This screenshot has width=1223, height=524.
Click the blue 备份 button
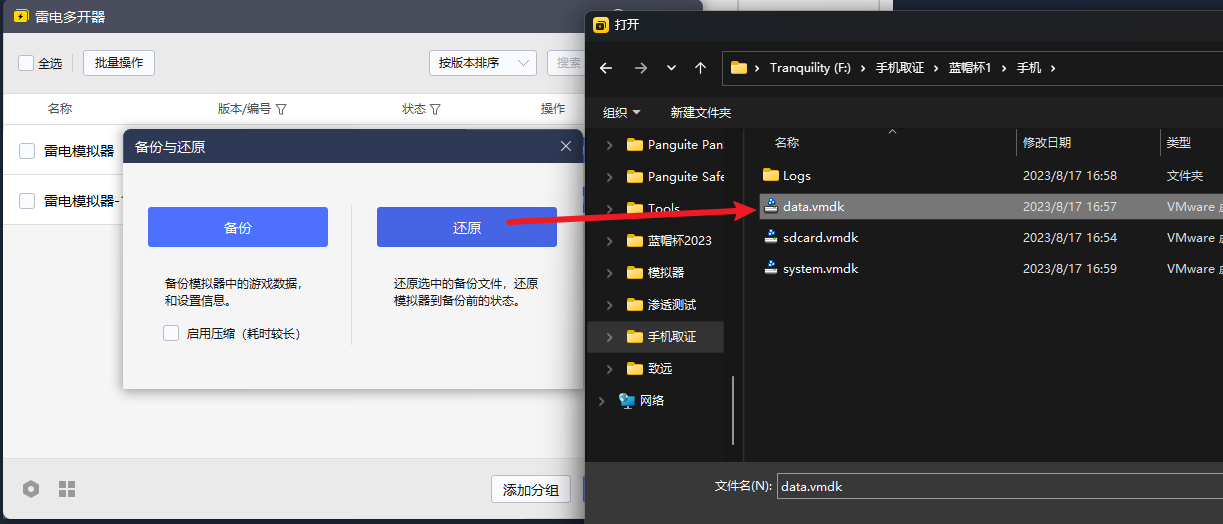click(x=238, y=227)
